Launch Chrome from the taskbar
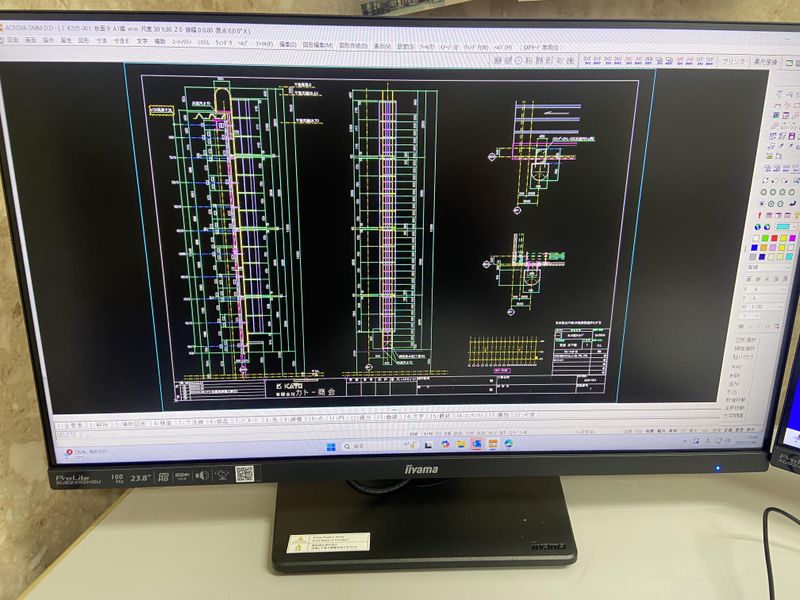 [445, 444]
